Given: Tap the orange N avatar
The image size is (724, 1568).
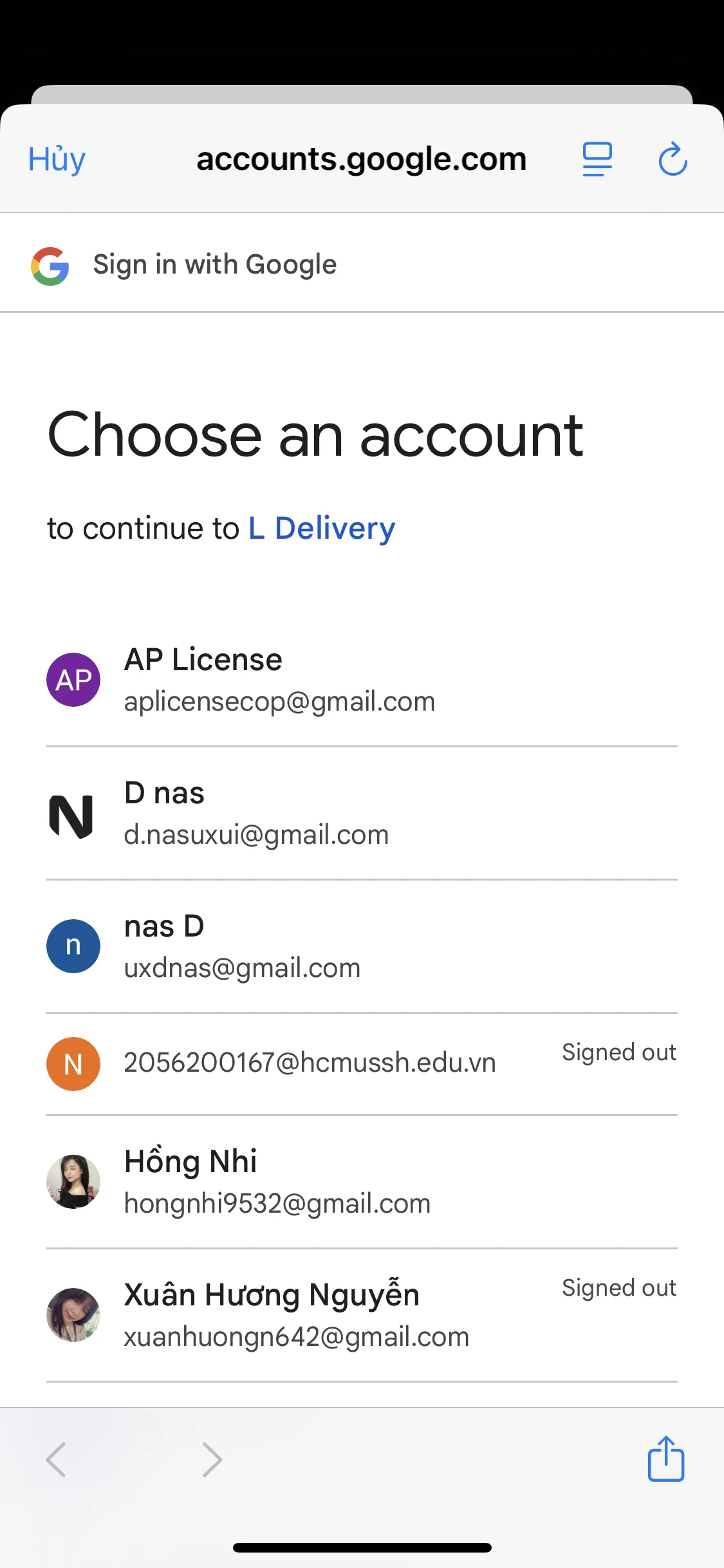Looking at the screenshot, I should (73, 1063).
